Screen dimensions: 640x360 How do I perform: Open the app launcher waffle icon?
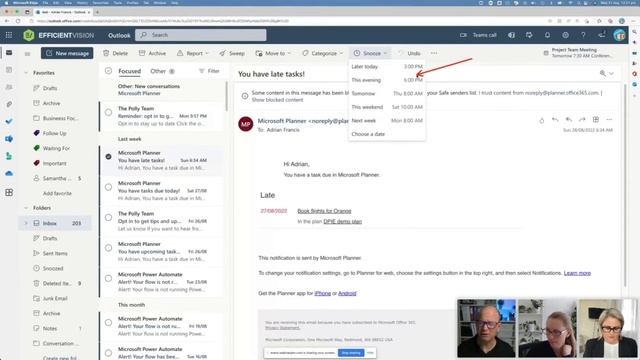click(9, 35)
